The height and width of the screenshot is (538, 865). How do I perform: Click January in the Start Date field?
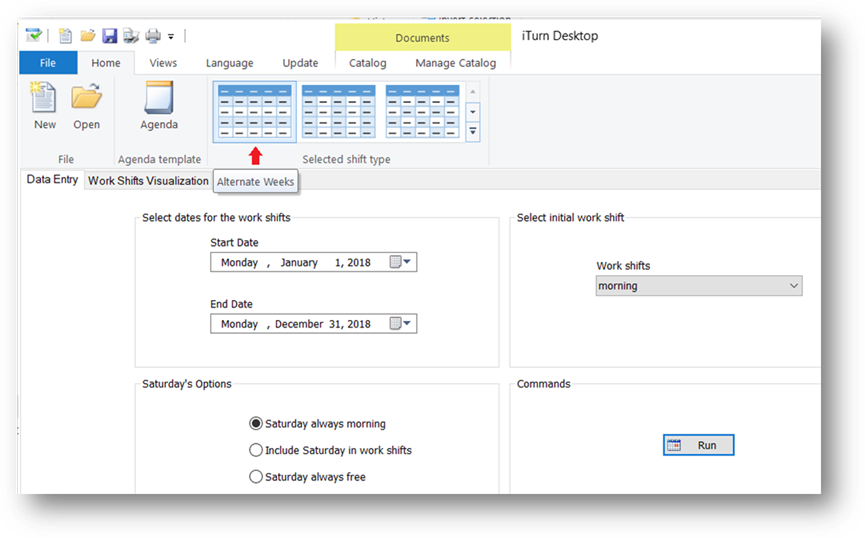[299, 263]
